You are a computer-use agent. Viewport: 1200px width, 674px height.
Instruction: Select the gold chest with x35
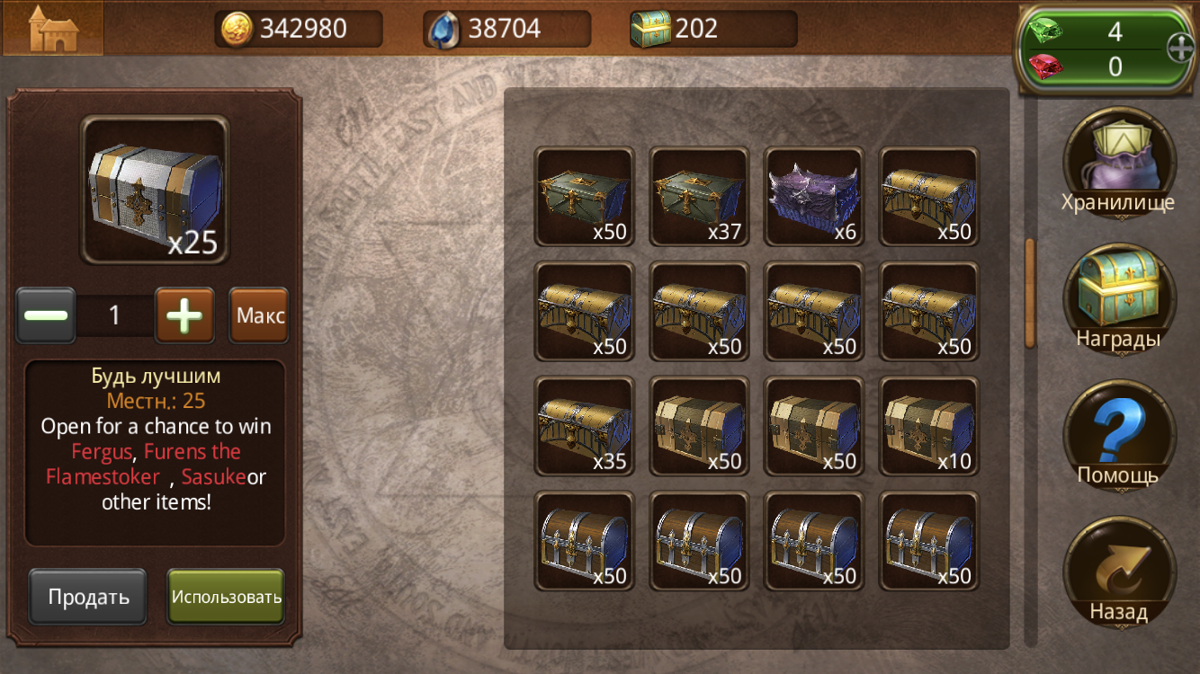click(584, 426)
